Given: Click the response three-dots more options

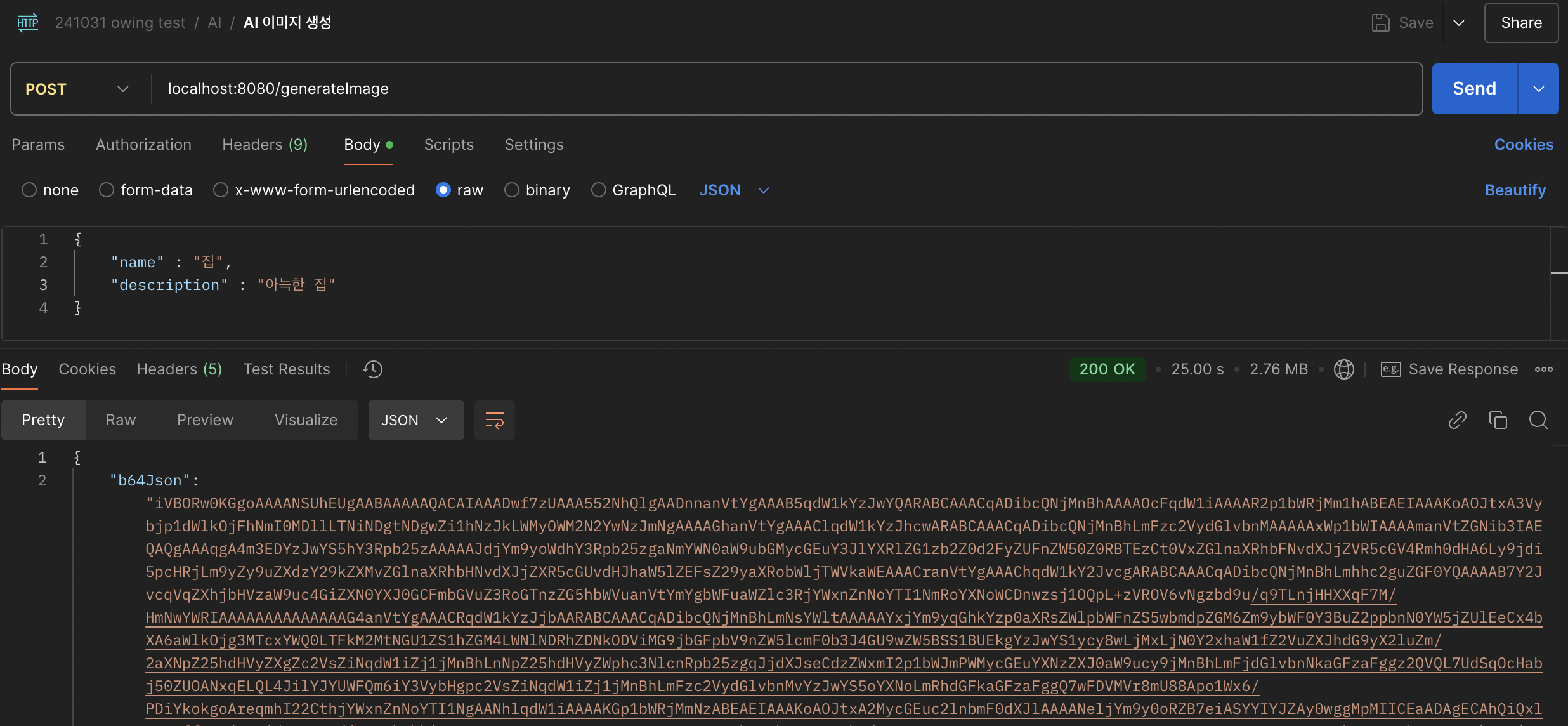Looking at the screenshot, I should pyautogui.click(x=1544, y=369).
